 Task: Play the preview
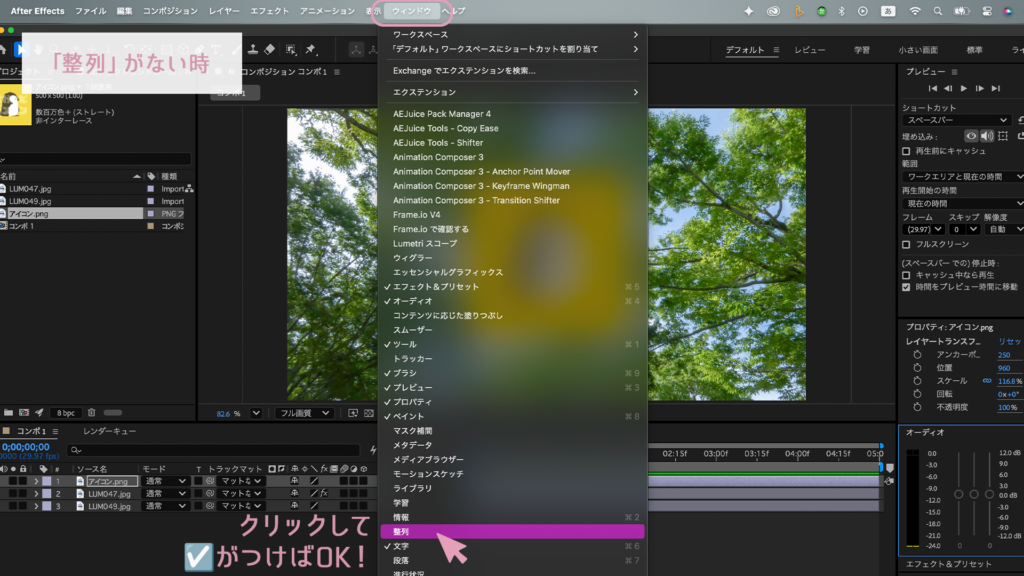[964, 89]
